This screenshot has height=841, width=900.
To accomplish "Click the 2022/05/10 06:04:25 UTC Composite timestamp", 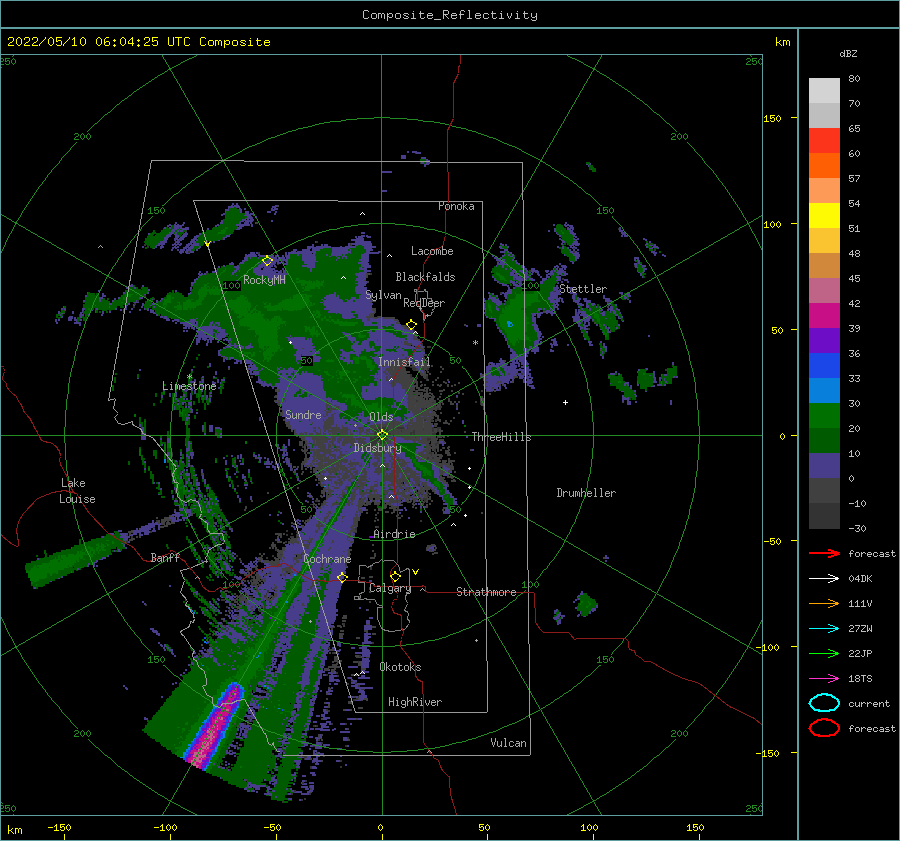I will [139, 42].
